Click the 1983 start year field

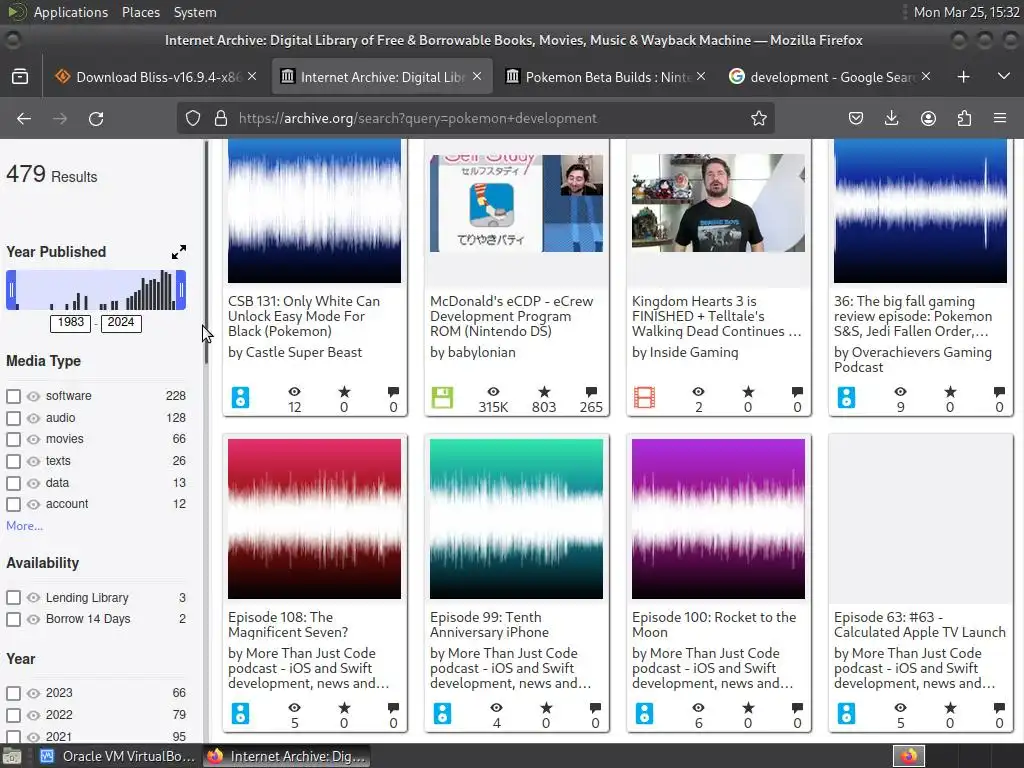(x=71, y=323)
